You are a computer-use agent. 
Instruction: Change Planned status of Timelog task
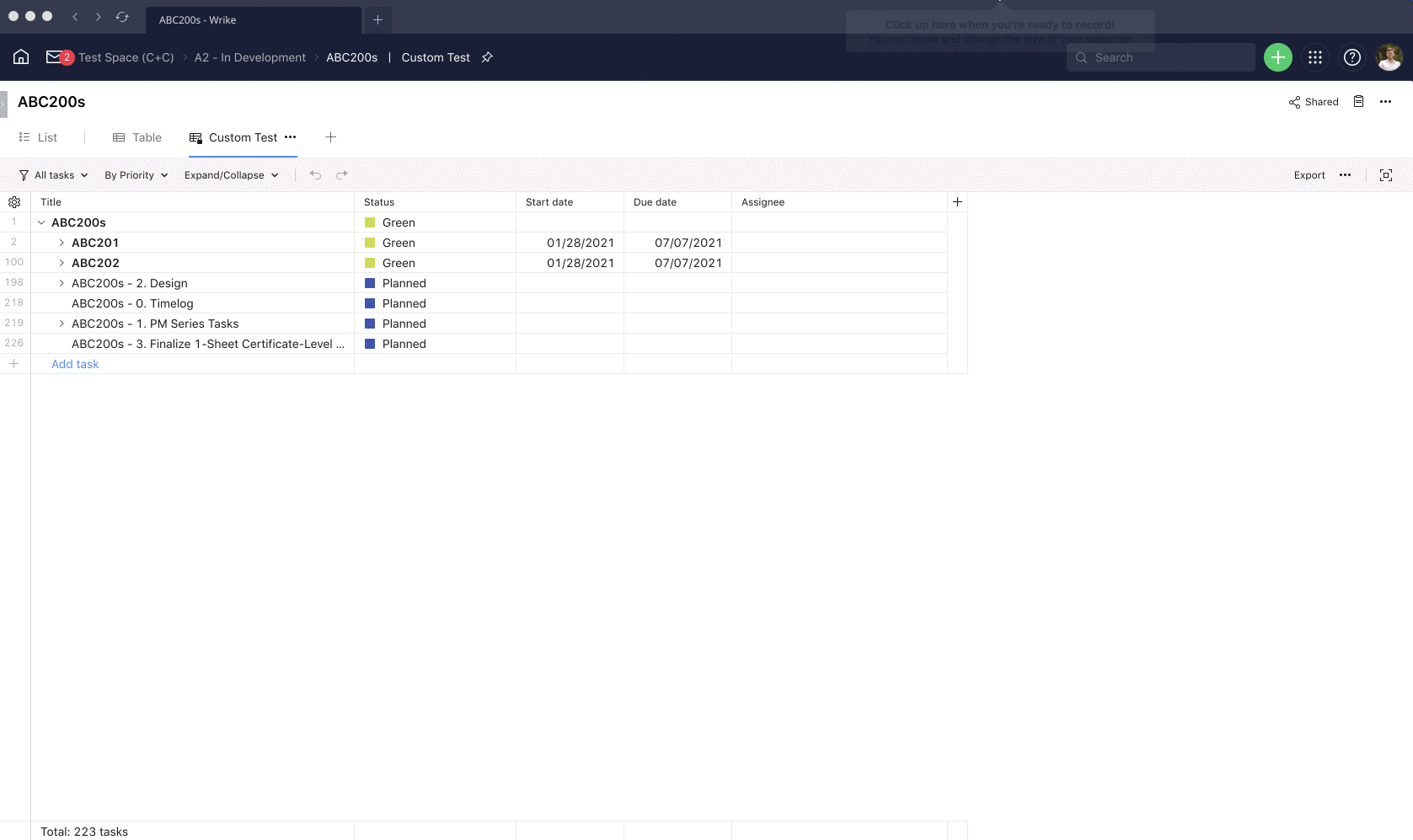pyautogui.click(x=435, y=303)
